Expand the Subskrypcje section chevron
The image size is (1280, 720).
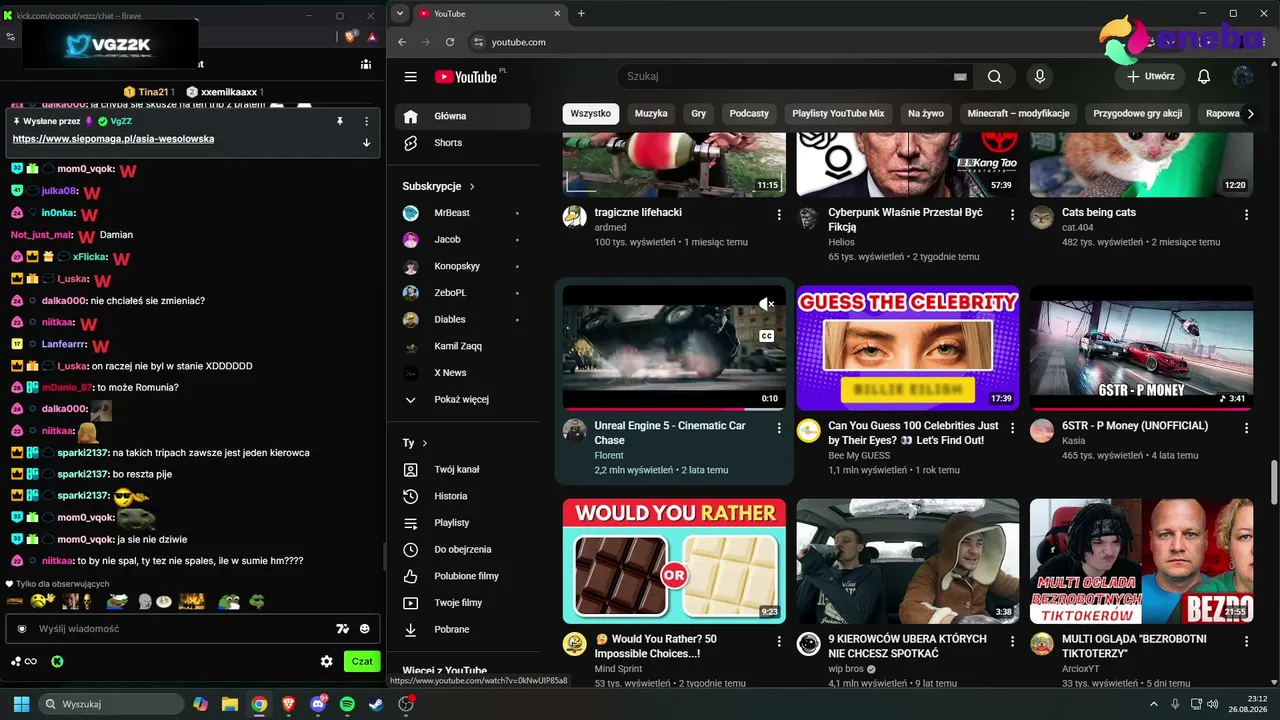(x=472, y=187)
